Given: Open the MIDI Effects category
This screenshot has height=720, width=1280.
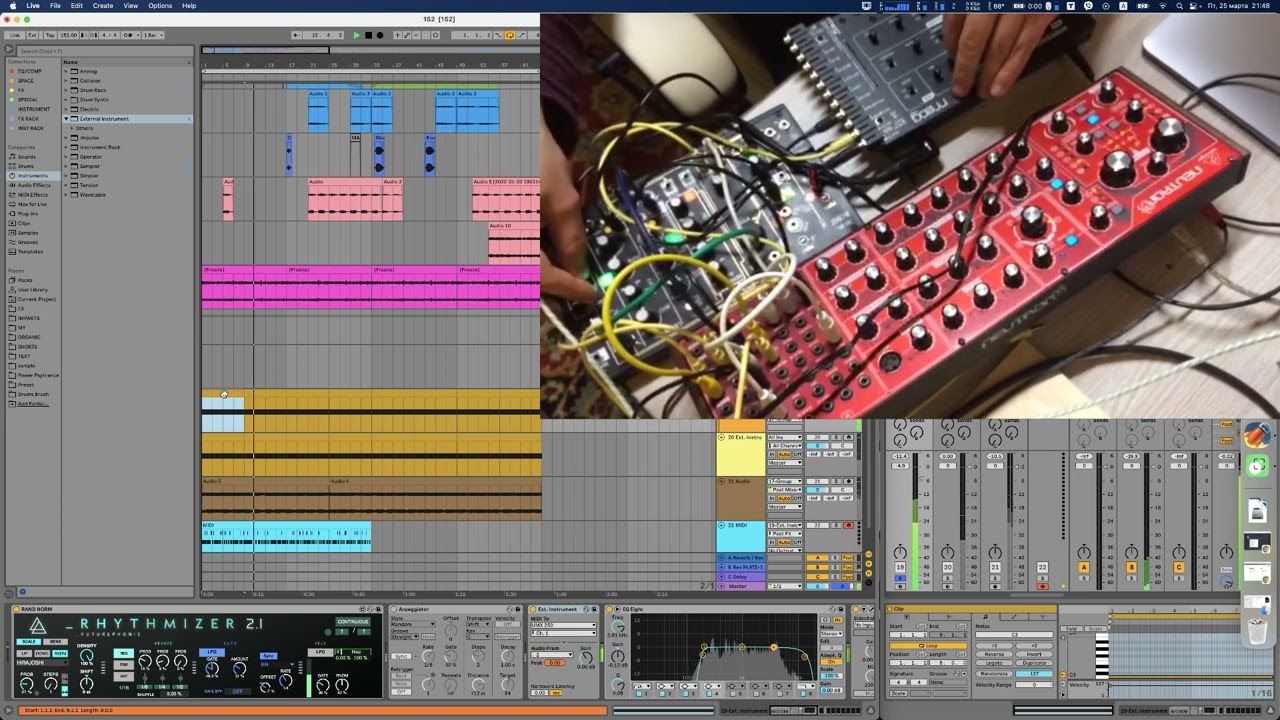Looking at the screenshot, I should (x=32, y=195).
